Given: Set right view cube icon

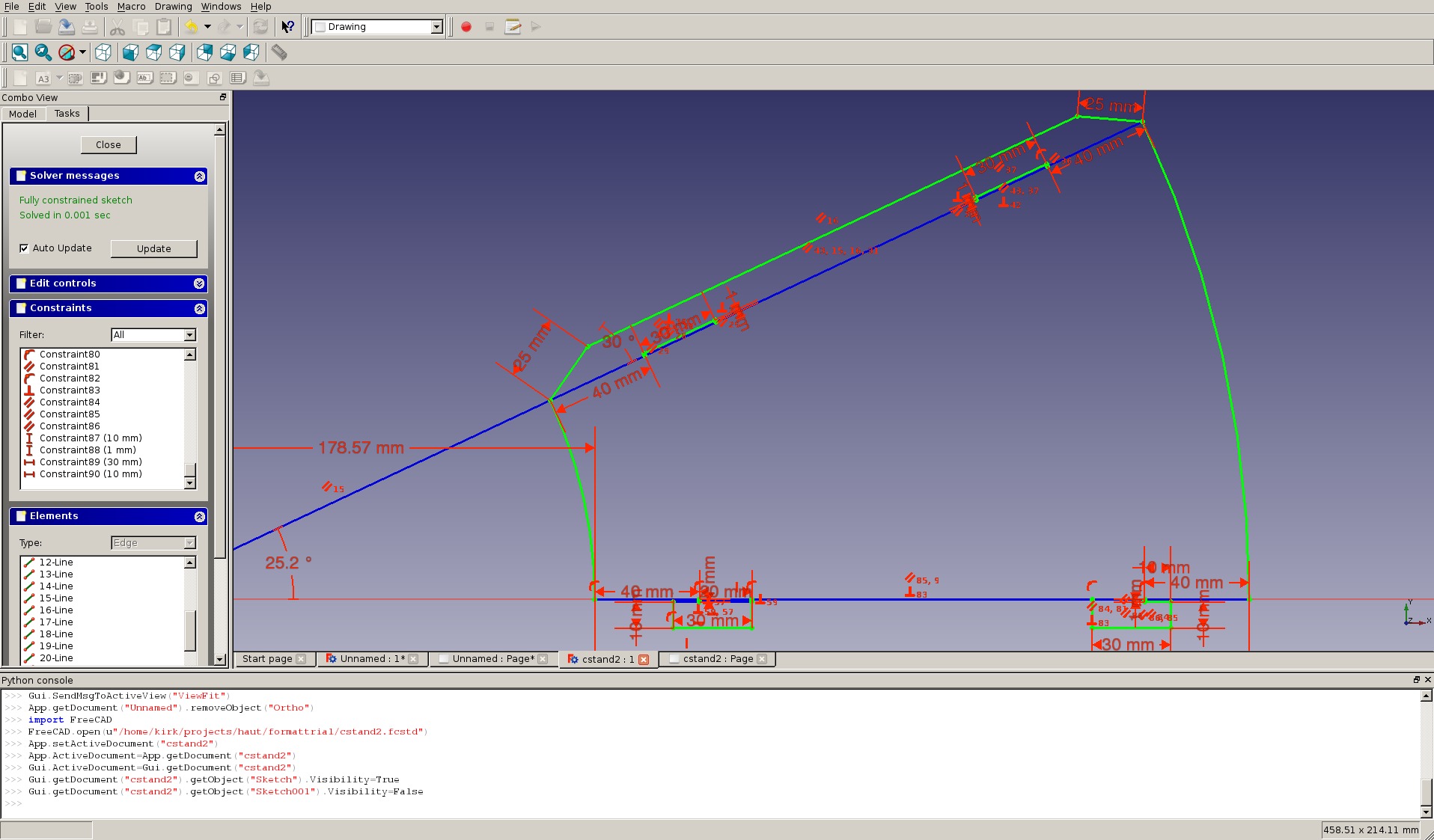Looking at the screenshot, I should pos(177,52).
